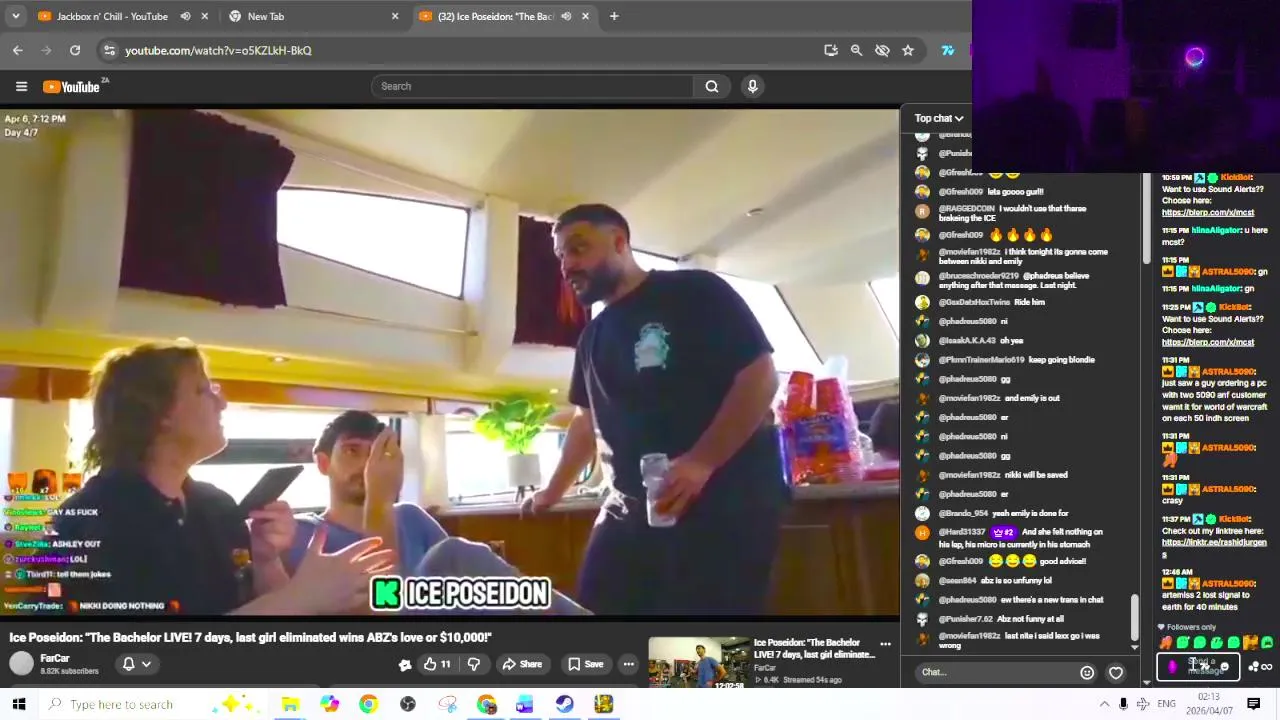Open the tab search dropdown arrow
1280x720 pixels.
(14, 16)
